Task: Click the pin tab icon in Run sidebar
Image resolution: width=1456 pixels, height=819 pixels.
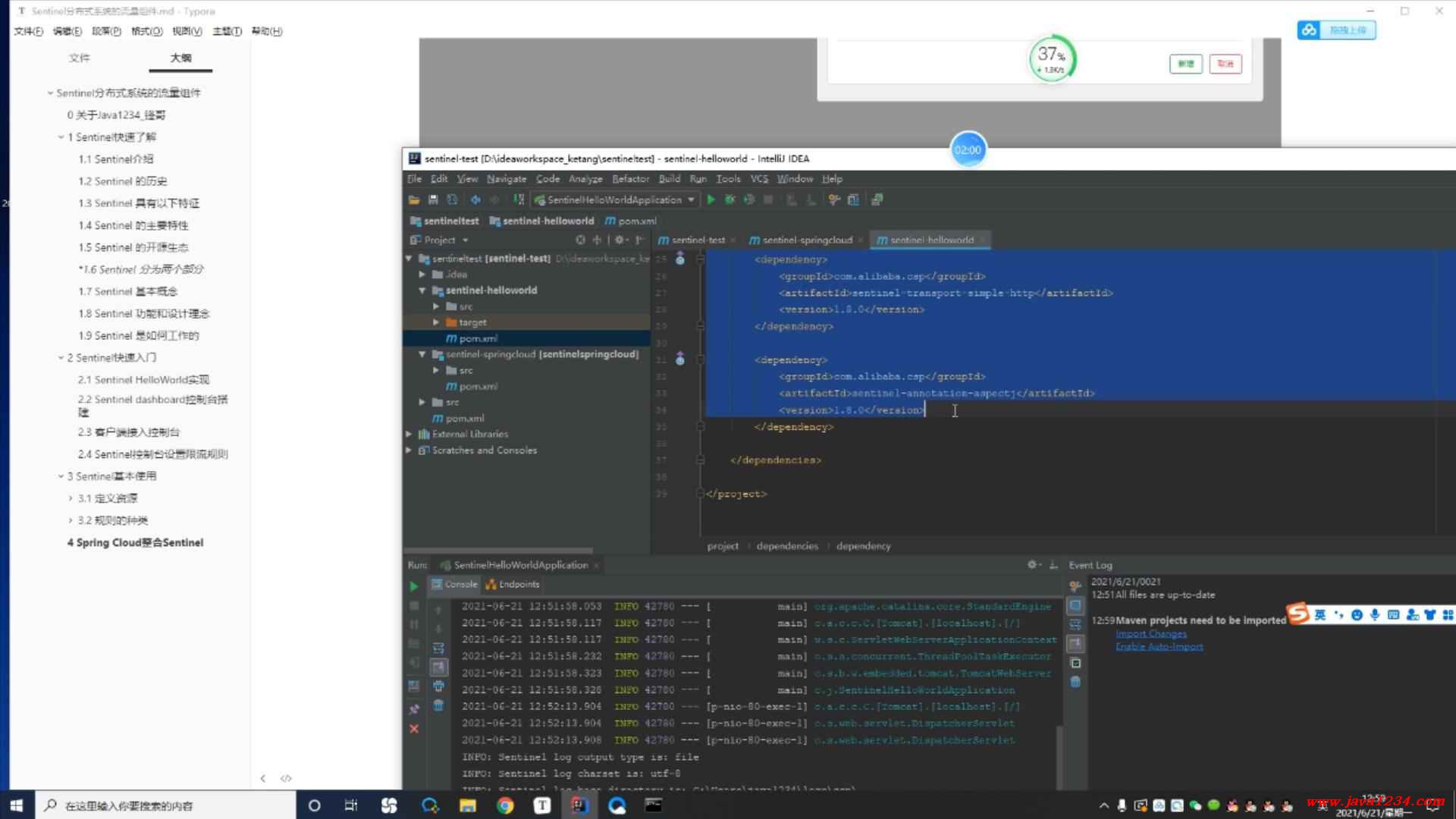Action: coord(414,710)
